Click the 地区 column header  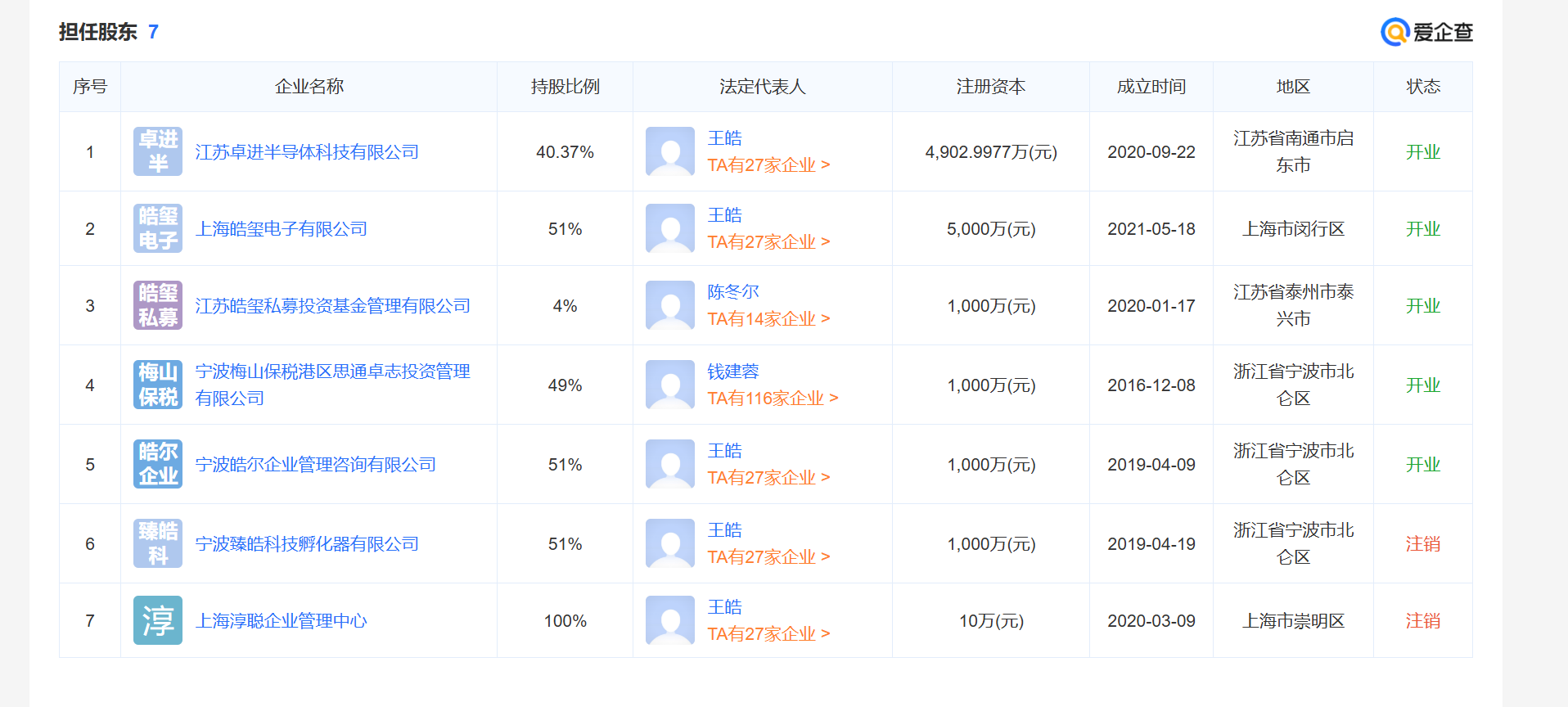point(1293,87)
